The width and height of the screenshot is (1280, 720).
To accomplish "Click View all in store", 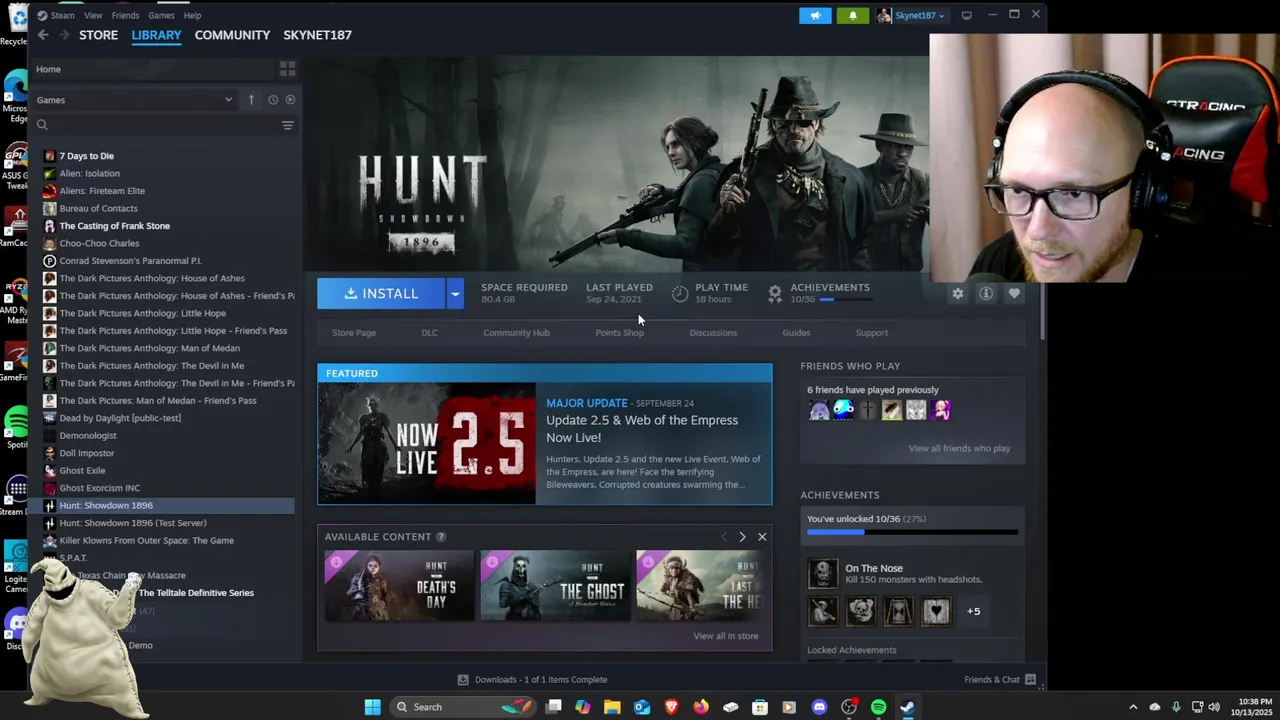I will click(726, 636).
